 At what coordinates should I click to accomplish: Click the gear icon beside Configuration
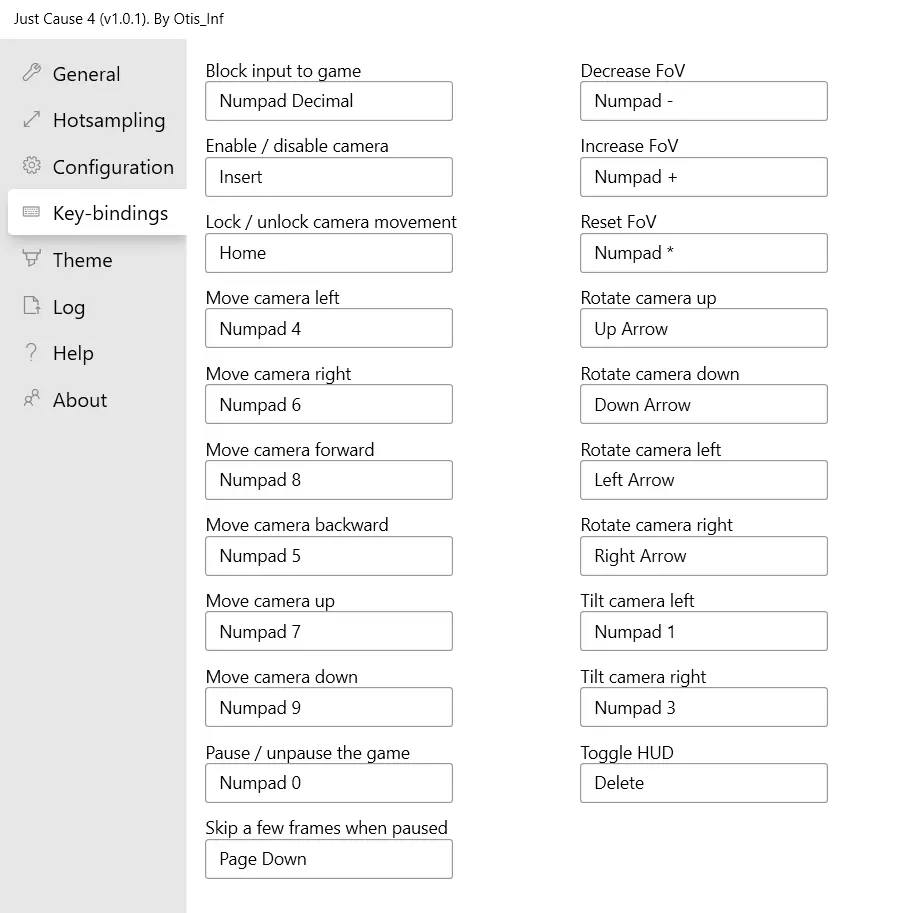click(x=32, y=166)
